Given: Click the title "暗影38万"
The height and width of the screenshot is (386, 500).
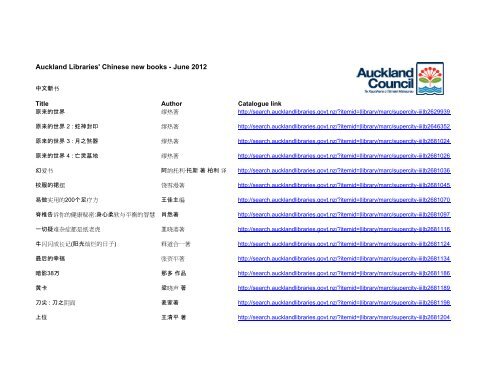Looking at the screenshot, I should click(48, 273).
